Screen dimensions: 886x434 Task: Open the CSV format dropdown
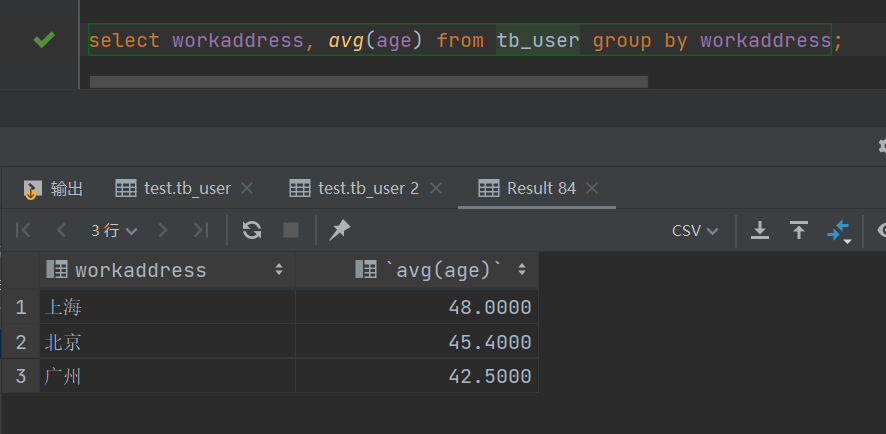pyautogui.click(x=695, y=230)
